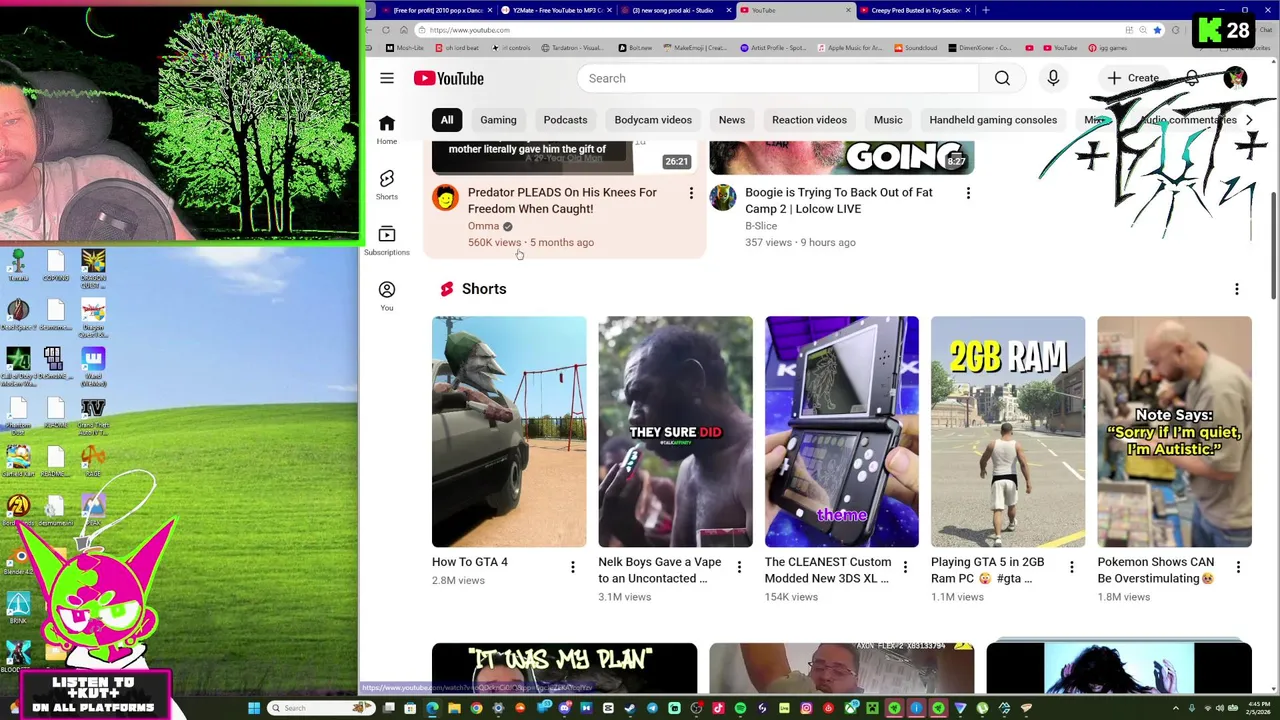Image resolution: width=1280 pixels, height=720 pixels.
Task: Show more filter chips with the right chevron
Action: click(x=1248, y=120)
